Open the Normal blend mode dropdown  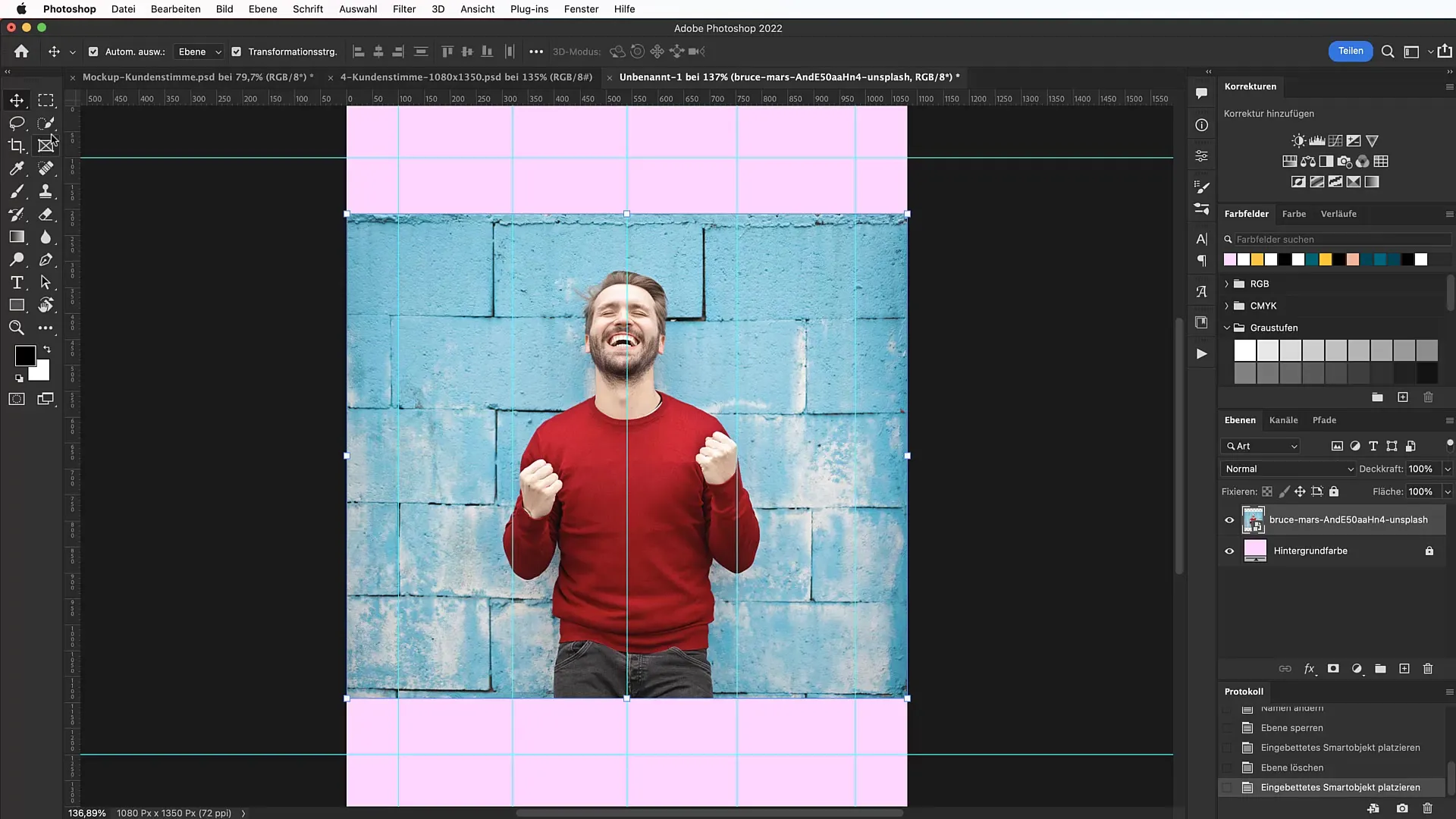click(x=1288, y=469)
